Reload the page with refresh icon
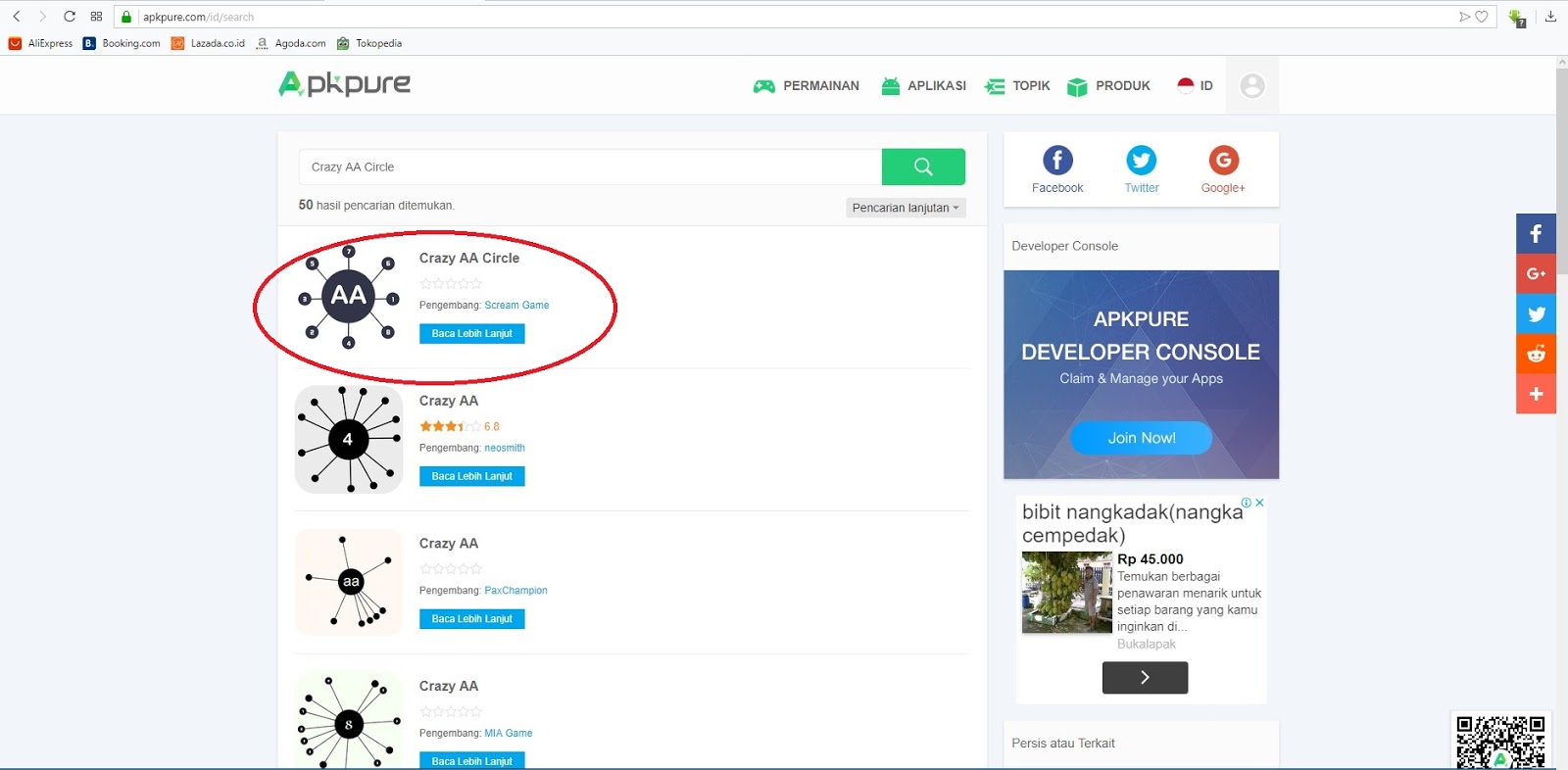Image resolution: width=1568 pixels, height=770 pixels. [70, 17]
